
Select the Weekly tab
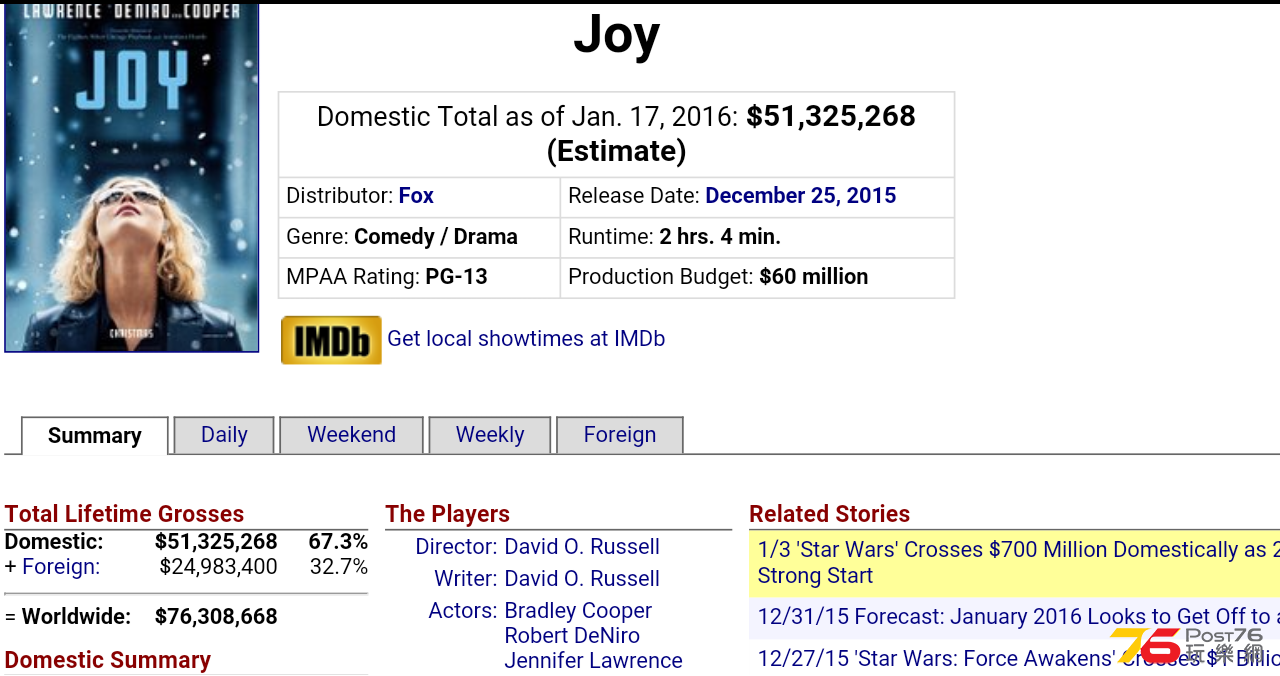tap(490, 435)
